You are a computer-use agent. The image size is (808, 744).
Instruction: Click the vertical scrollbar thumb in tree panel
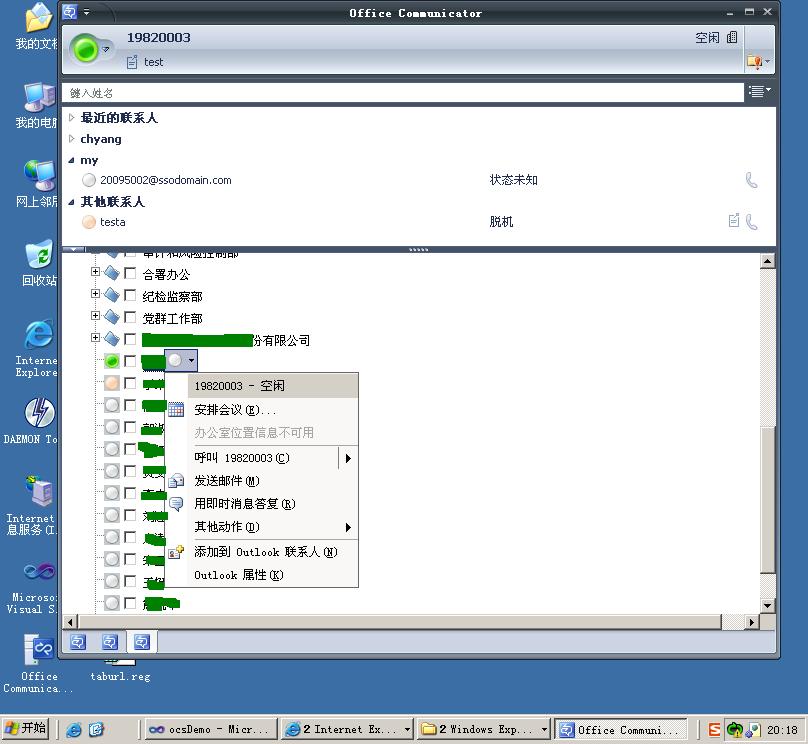(x=767, y=500)
